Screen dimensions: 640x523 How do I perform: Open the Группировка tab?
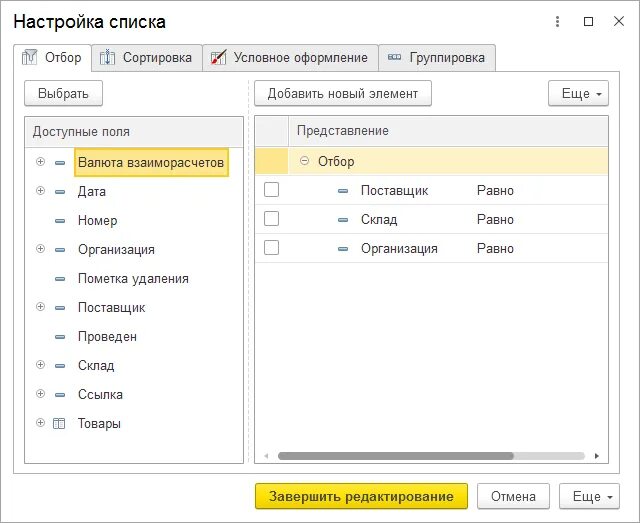(446, 58)
